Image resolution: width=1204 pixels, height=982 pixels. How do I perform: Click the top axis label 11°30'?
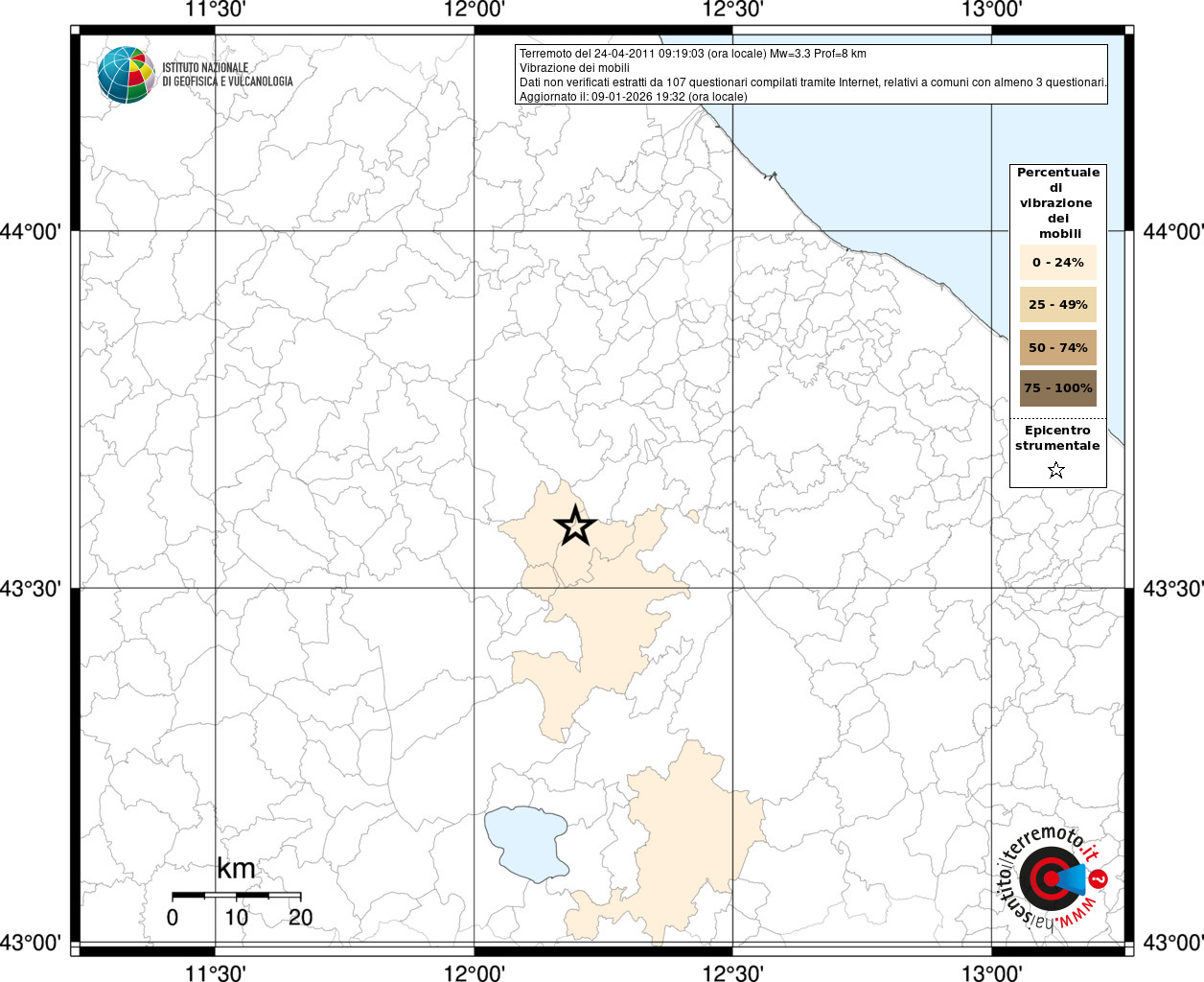pos(216,10)
